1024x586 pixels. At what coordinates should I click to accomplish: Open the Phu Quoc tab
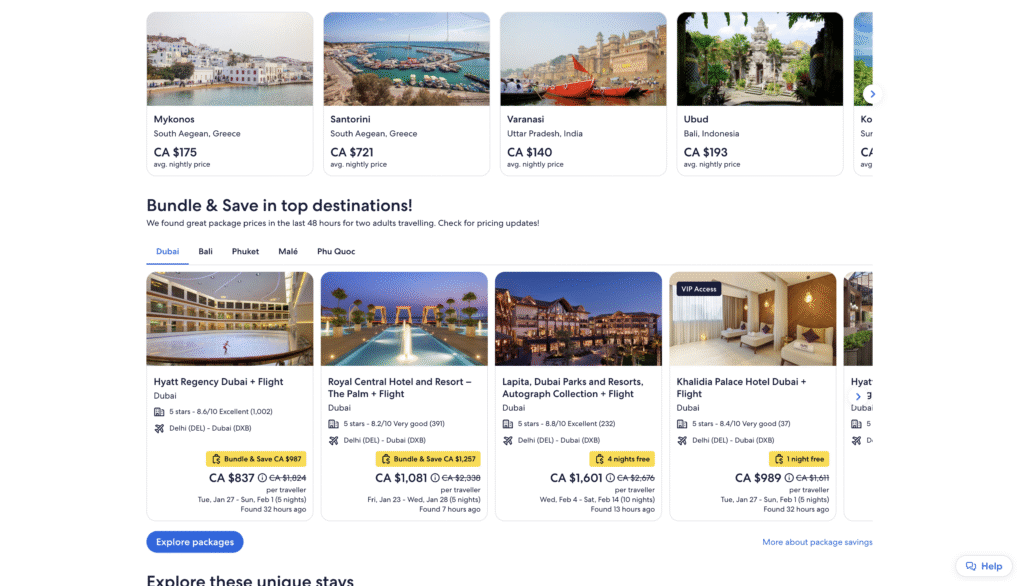336,252
